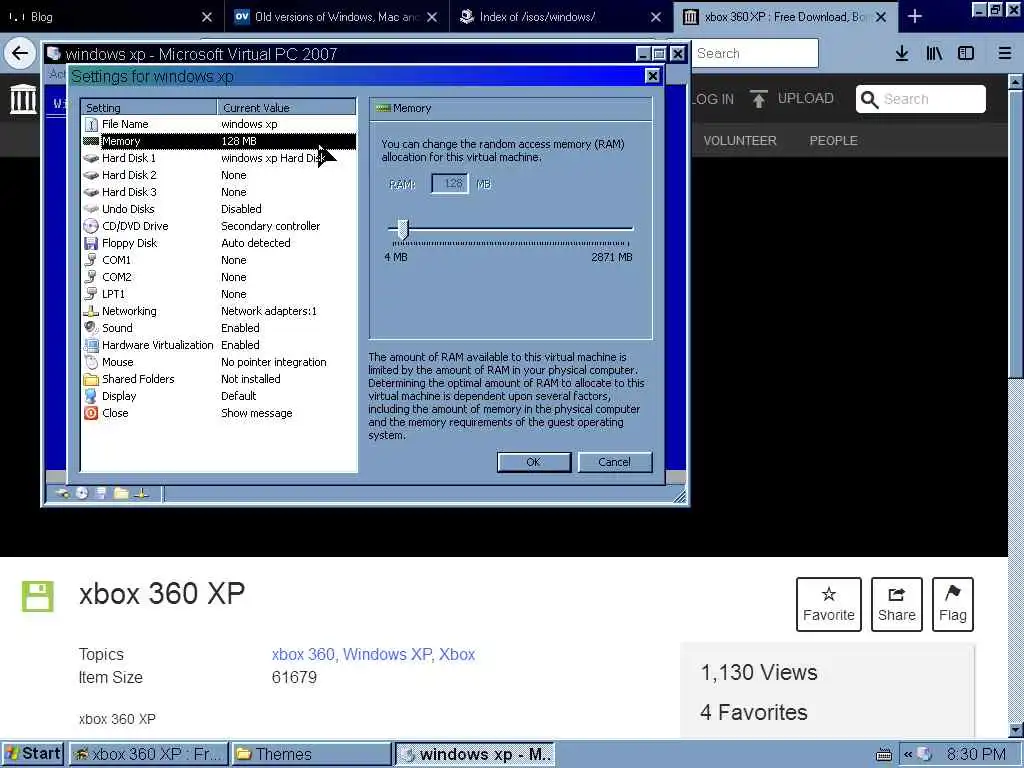Click Cancel in Settings dialog

click(x=615, y=462)
